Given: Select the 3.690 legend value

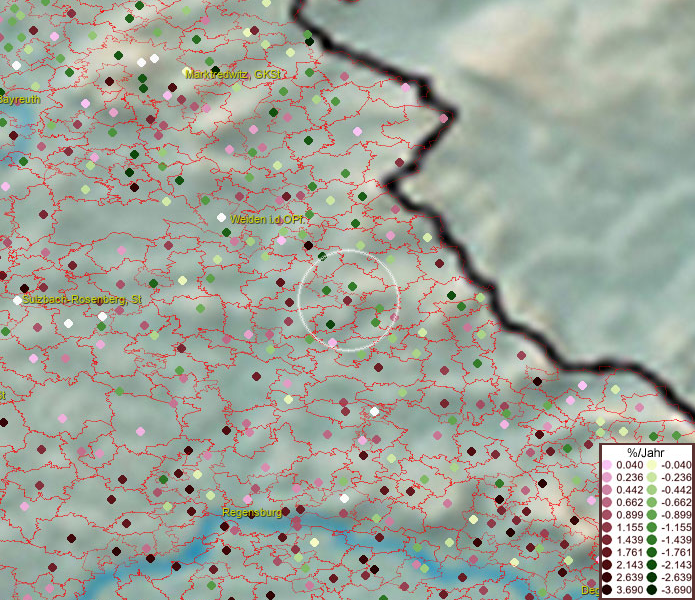Looking at the screenshot, I should pos(629,590).
